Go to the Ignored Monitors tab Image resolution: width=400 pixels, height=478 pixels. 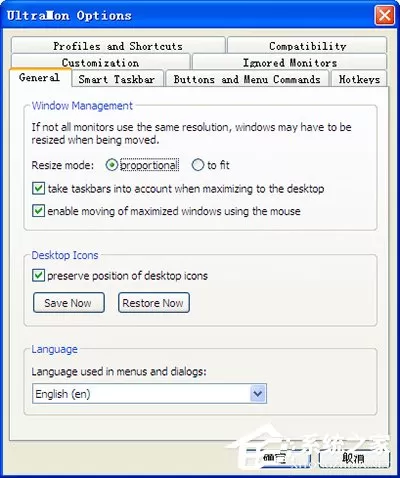[x=289, y=62]
